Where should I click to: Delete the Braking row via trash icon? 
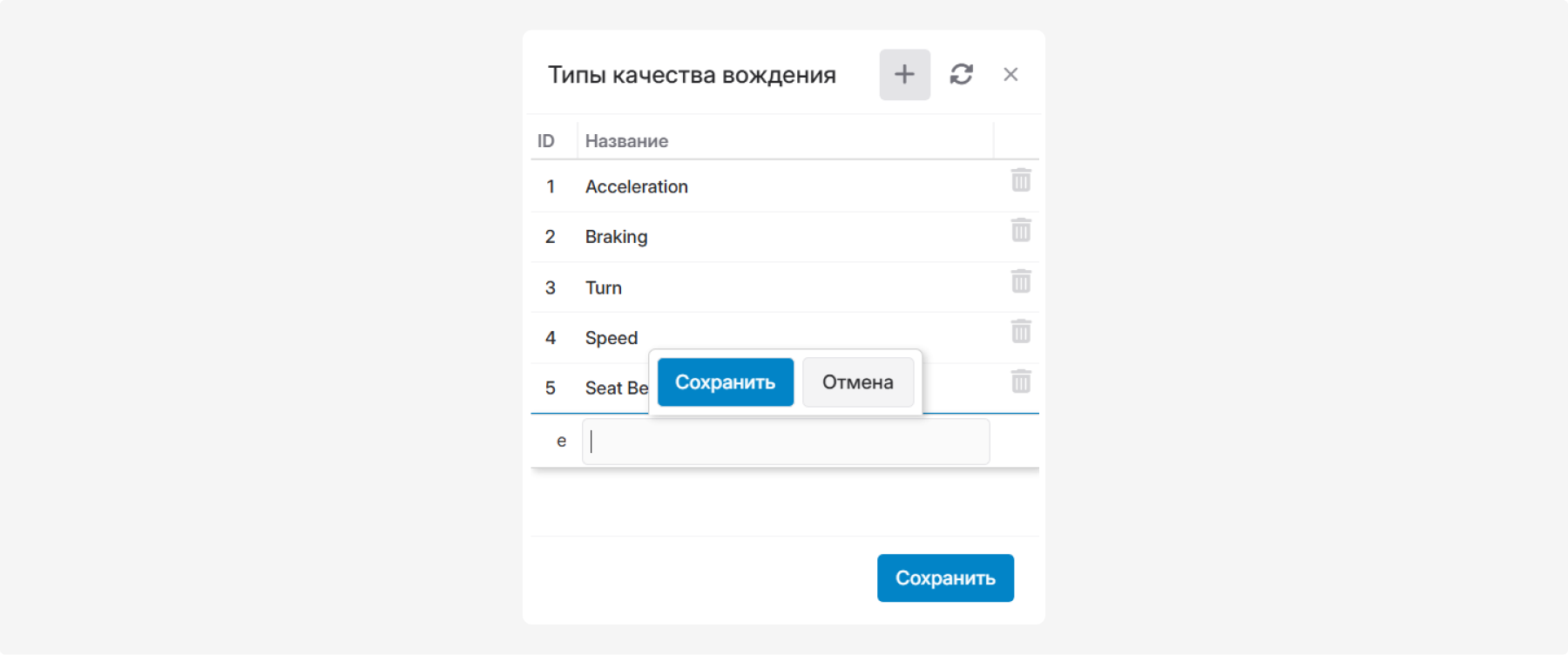click(1021, 231)
